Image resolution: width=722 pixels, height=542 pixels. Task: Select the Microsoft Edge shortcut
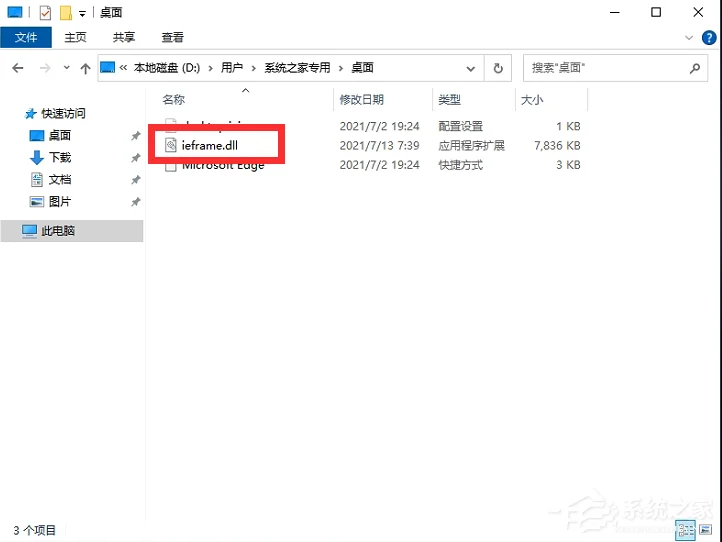(x=223, y=165)
